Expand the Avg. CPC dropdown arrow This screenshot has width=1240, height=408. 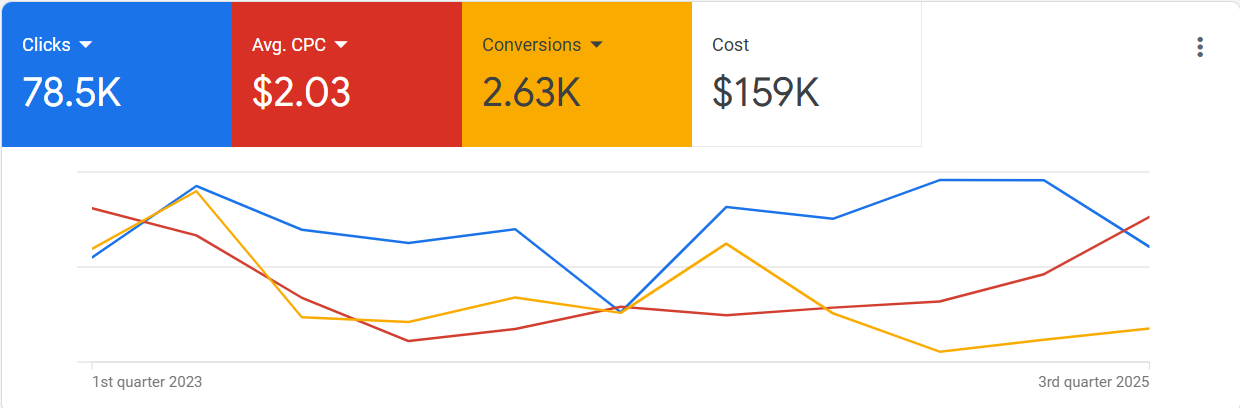[340, 45]
